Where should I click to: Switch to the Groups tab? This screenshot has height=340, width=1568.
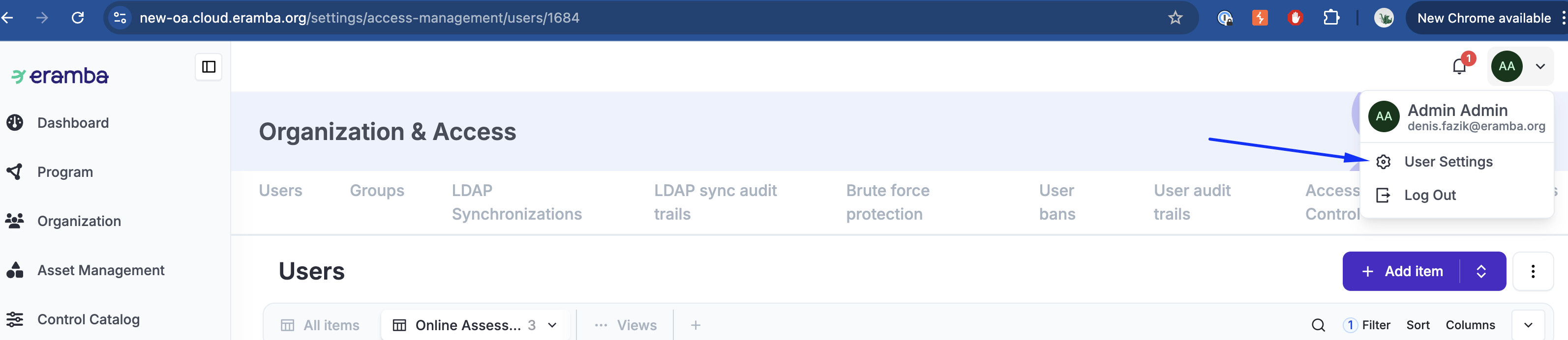[x=377, y=190]
